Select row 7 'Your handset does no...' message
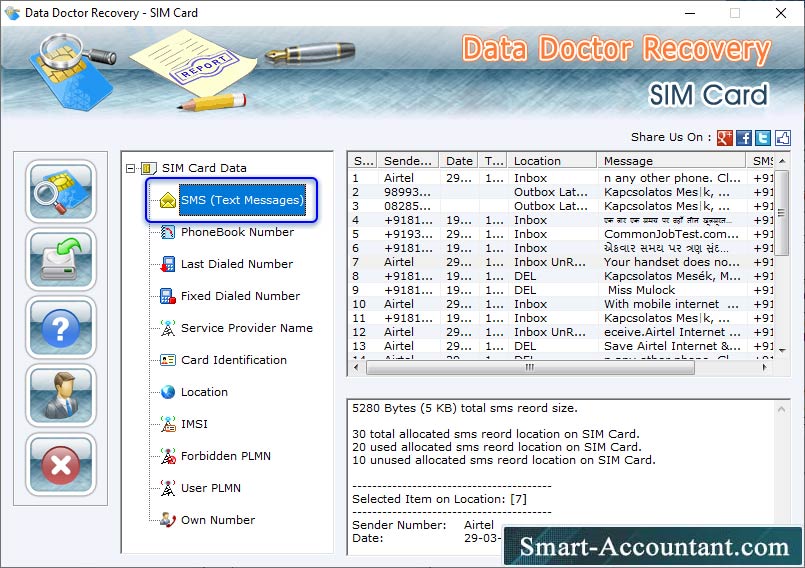Viewport: 805px width, 568px height. pyautogui.click(x=561, y=262)
